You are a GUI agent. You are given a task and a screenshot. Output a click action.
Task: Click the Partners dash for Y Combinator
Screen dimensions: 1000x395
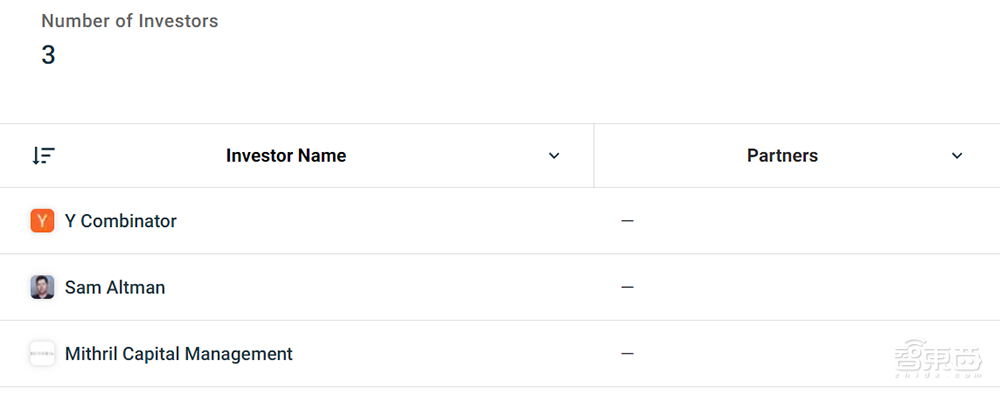pyautogui.click(x=628, y=221)
